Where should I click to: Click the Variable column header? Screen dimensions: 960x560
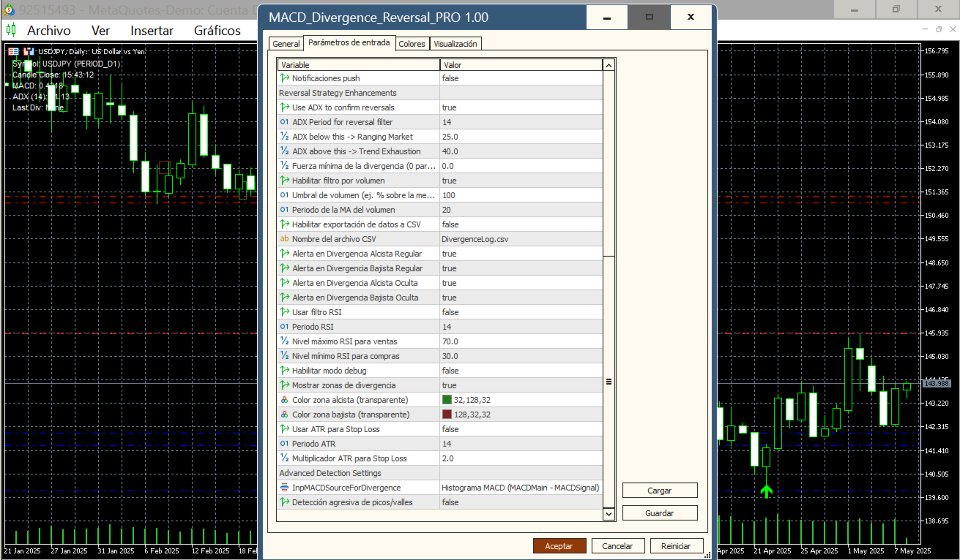click(358, 65)
